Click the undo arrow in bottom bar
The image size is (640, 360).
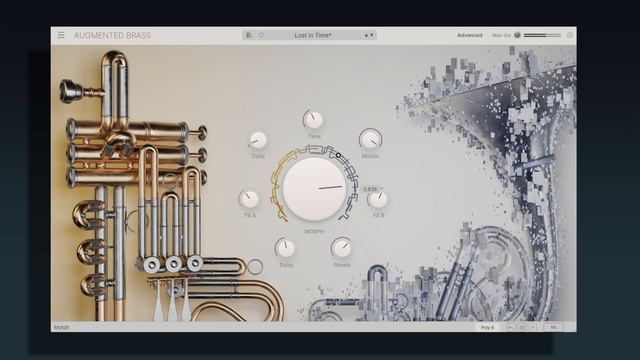[511, 327]
